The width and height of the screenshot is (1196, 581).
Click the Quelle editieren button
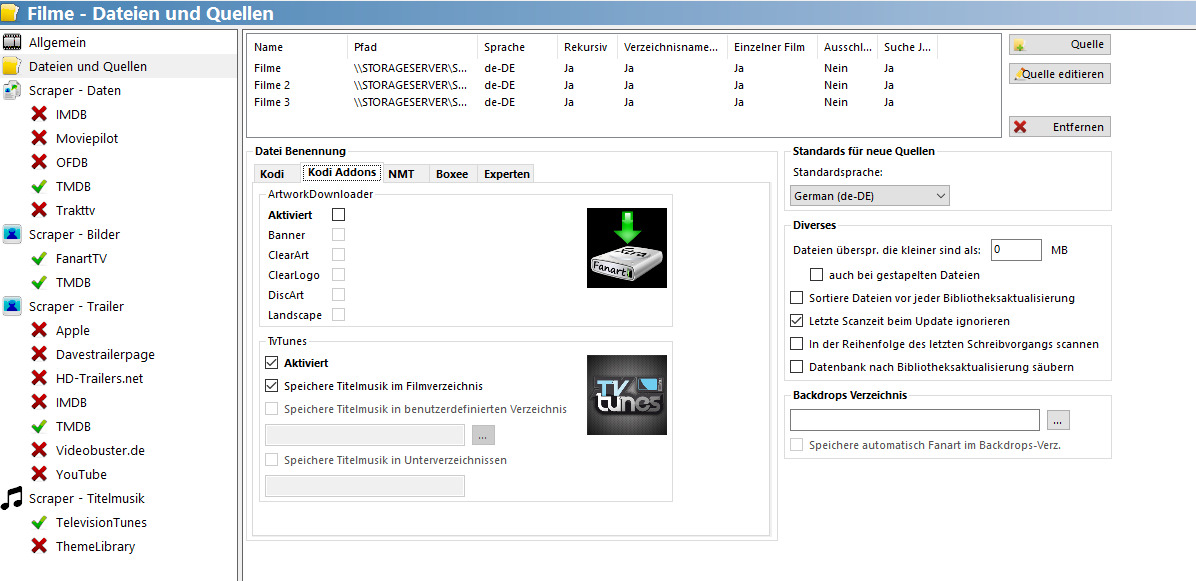pyautogui.click(x=1059, y=74)
